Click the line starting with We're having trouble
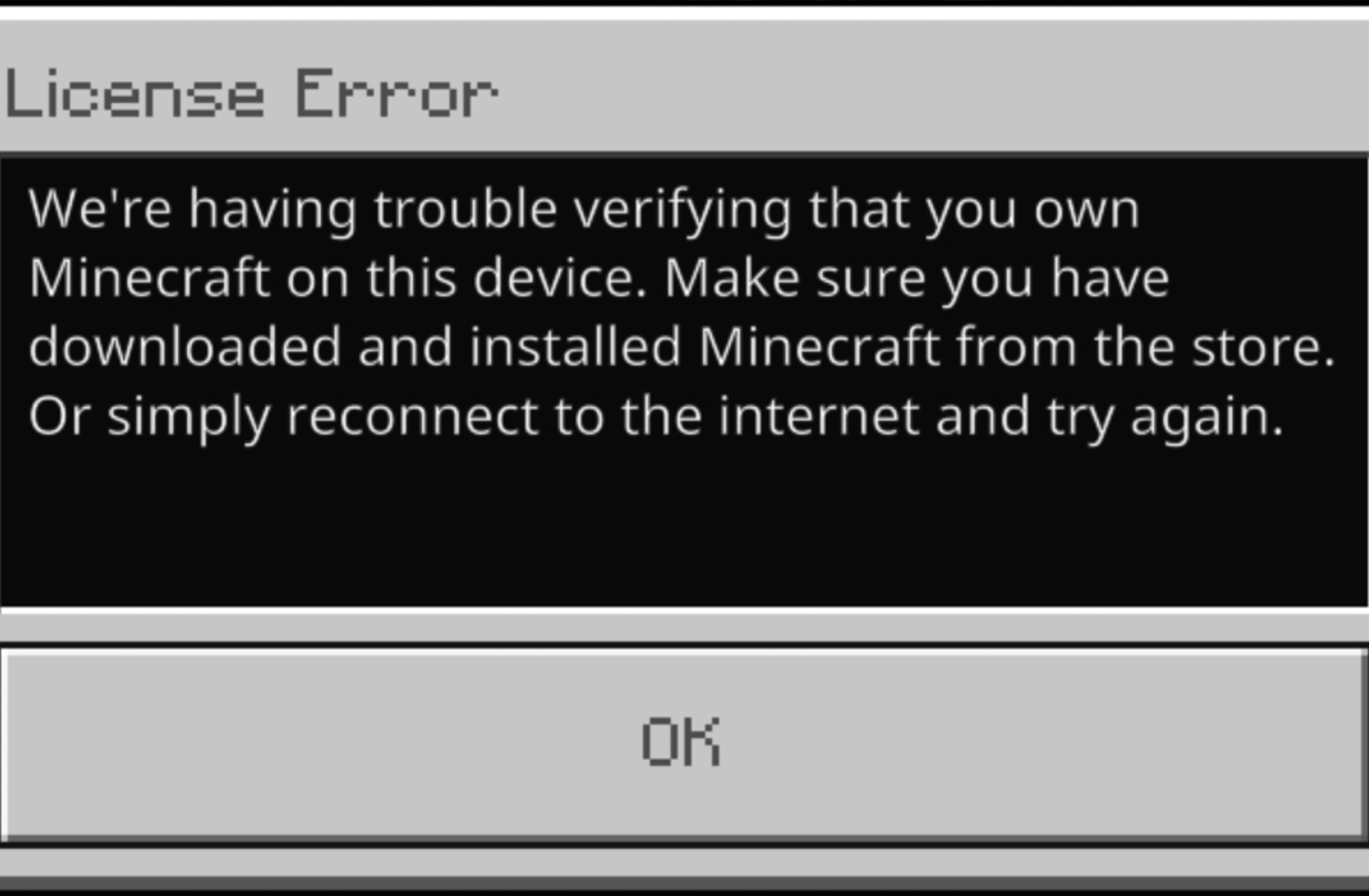The height and width of the screenshot is (896, 1369). pyautogui.click(x=584, y=211)
